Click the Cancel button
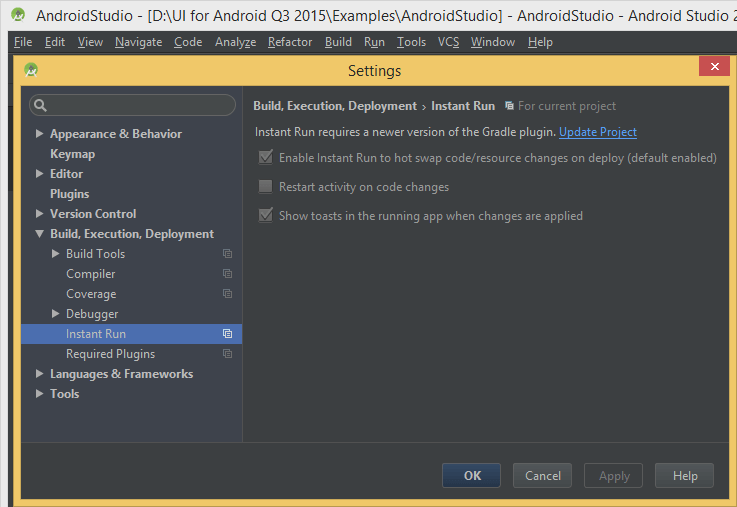This screenshot has width=737, height=507. pyautogui.click(x=542, y=476)
